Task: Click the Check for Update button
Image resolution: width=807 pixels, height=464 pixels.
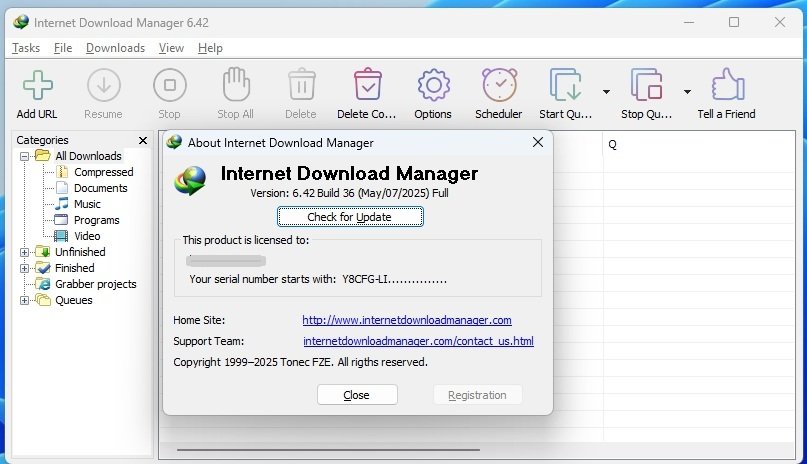Action: pos(350,217)
